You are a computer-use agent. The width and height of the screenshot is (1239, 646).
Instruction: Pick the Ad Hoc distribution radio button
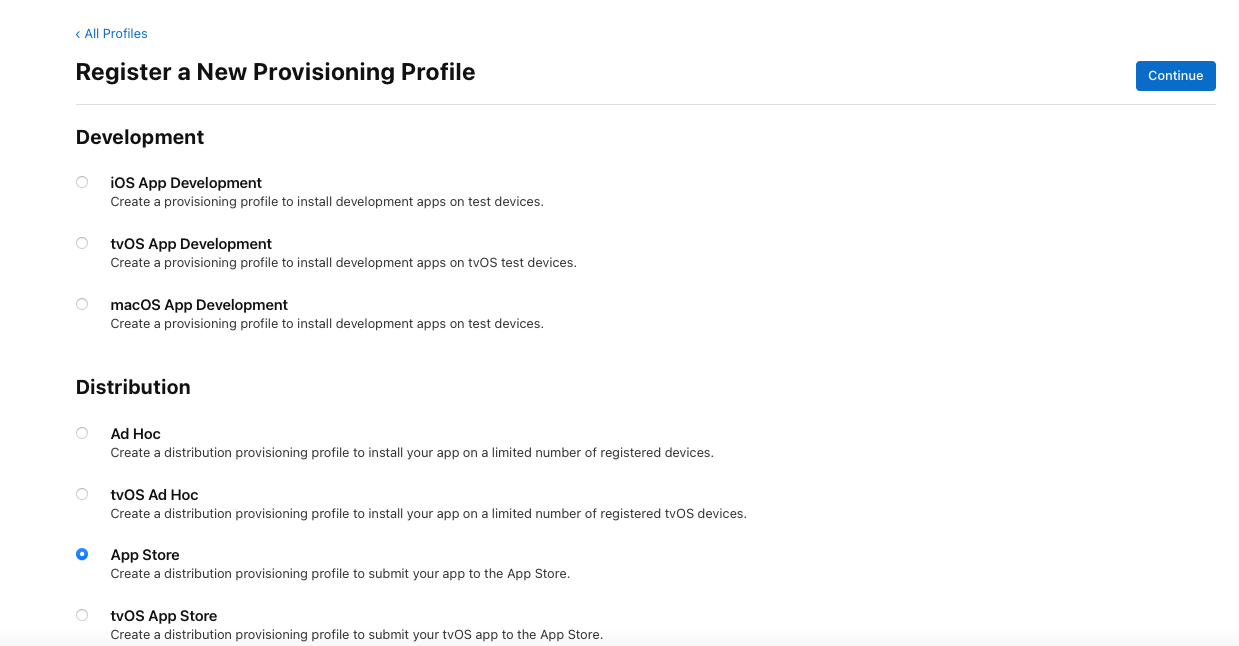pyautogui.click(x=82, y=433)
